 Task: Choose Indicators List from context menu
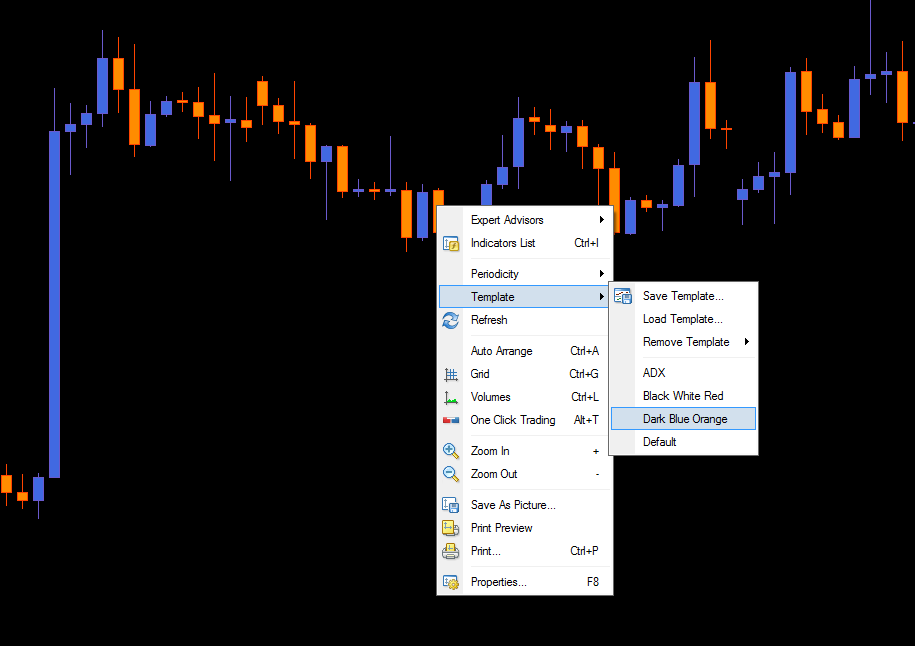pyautogui.click(x=525, y=243)
